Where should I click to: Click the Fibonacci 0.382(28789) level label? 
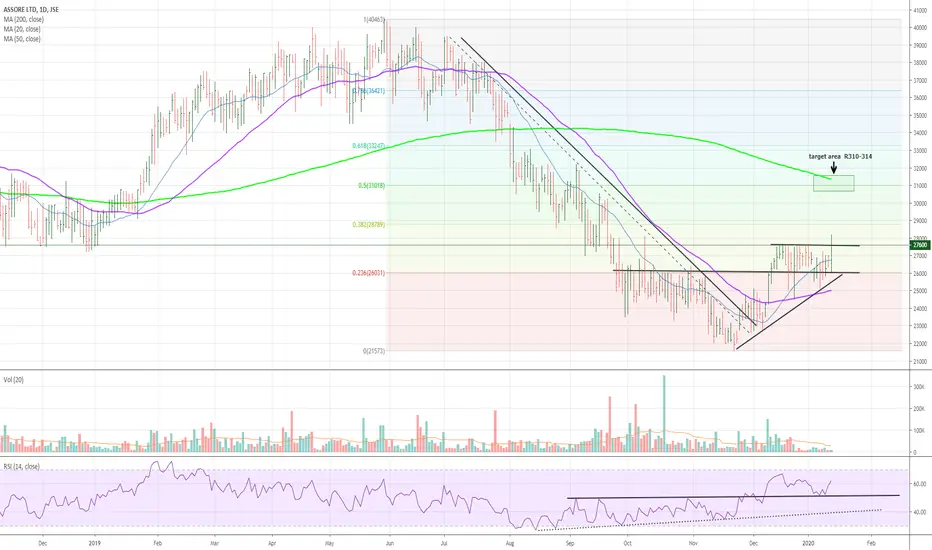pyautogui.click(x=369, y=225)
